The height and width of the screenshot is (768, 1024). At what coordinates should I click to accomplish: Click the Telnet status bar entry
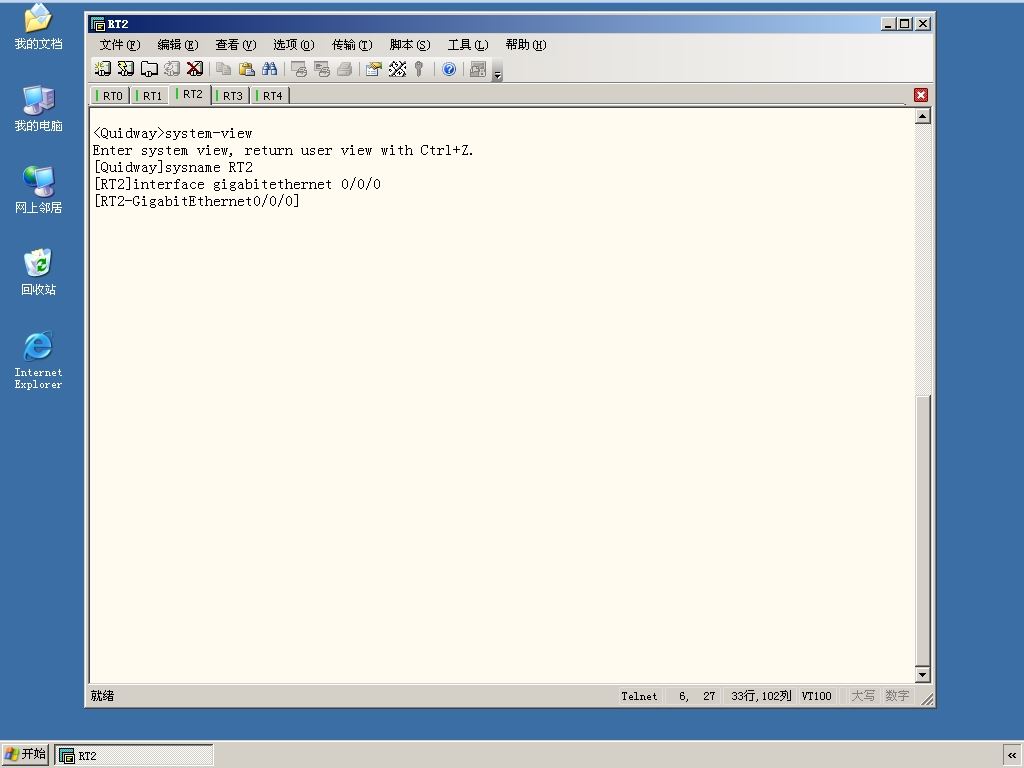tap(639, 696)
